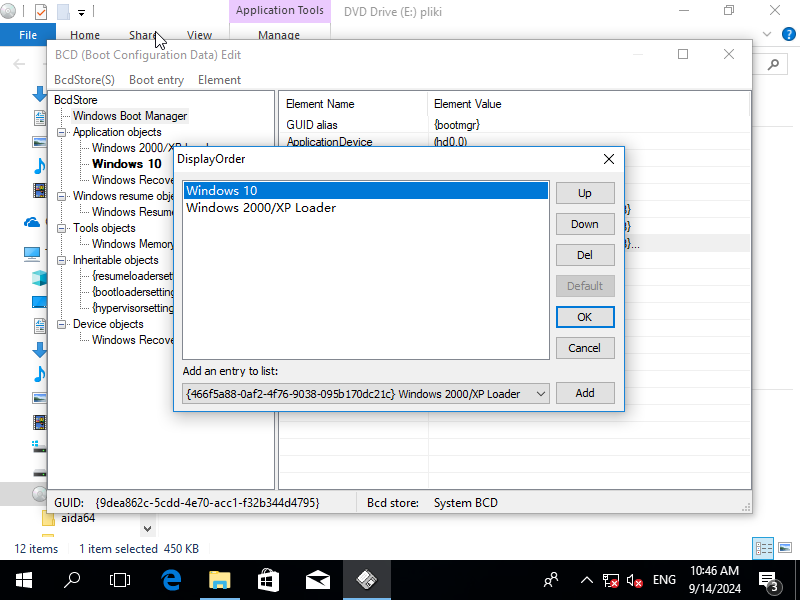Open Explorer help question icon

tap(788, 34)
